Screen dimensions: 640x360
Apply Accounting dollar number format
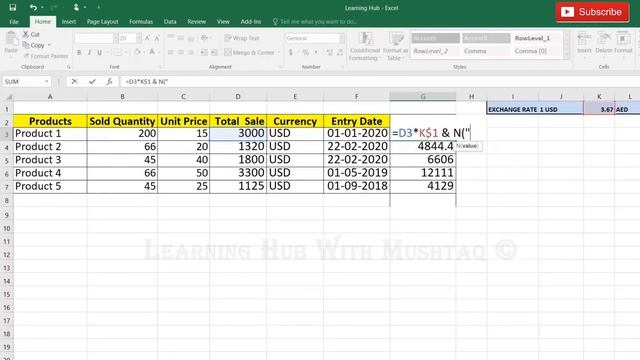coord(291,52)
